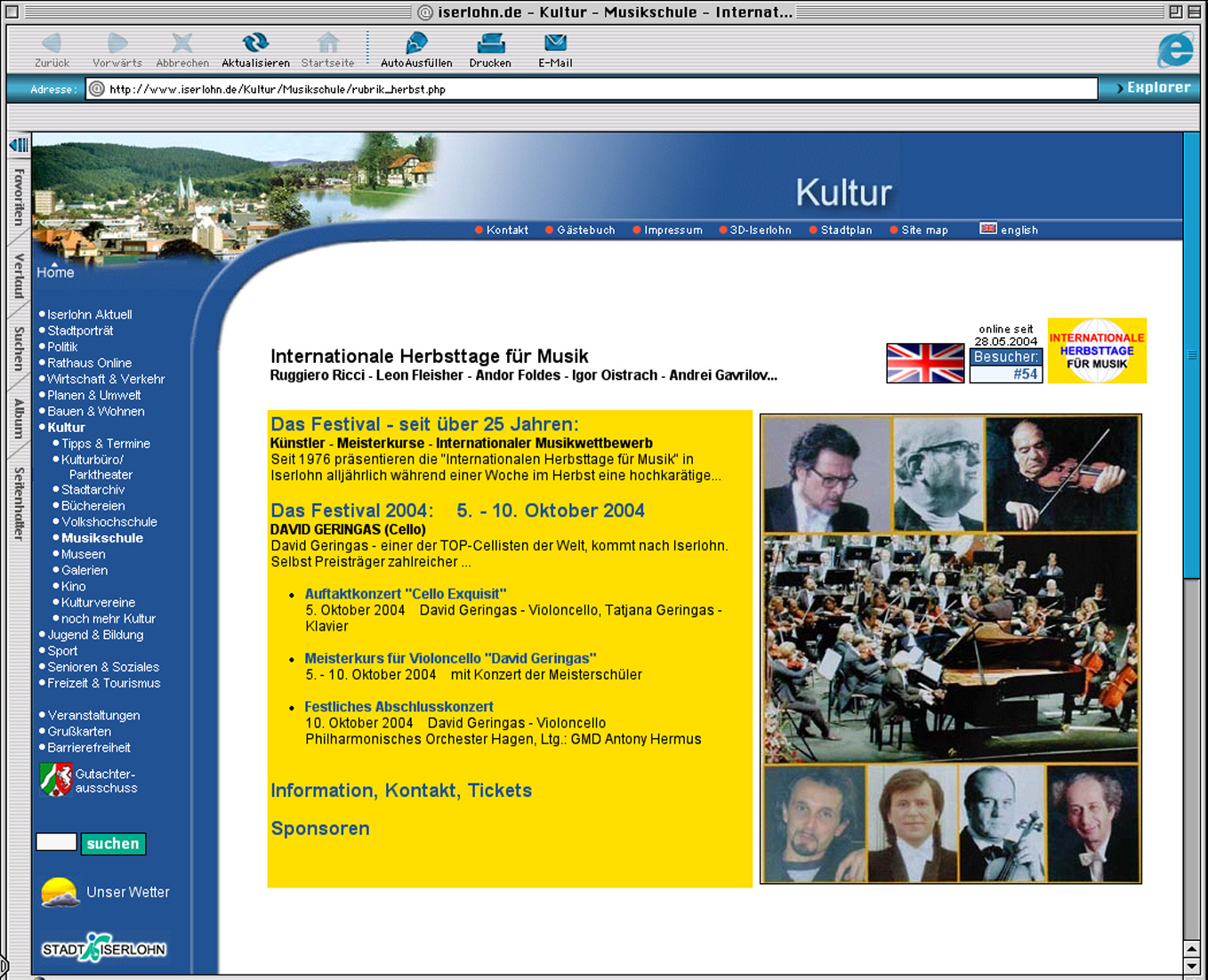The width and height of the screenshot is (1208, 980).
Task: Open the Gästebuch link
Action: pyautogui.click(x=585, y=230)
